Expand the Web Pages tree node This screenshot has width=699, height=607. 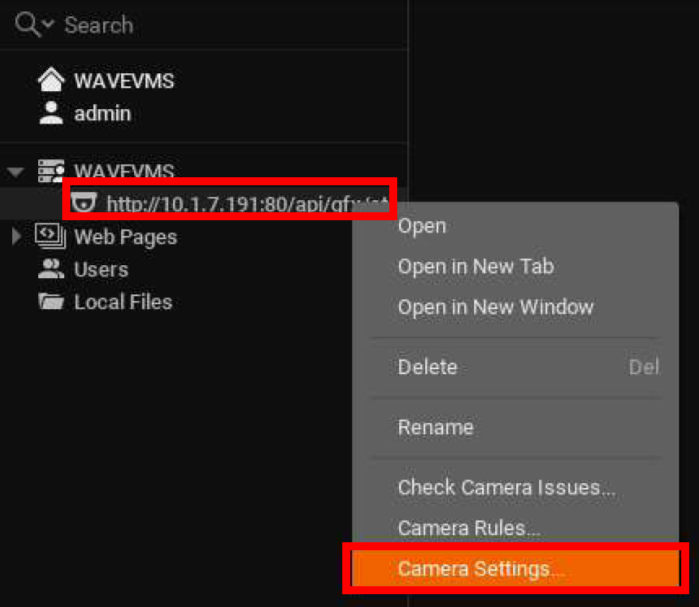coord(15,237)
